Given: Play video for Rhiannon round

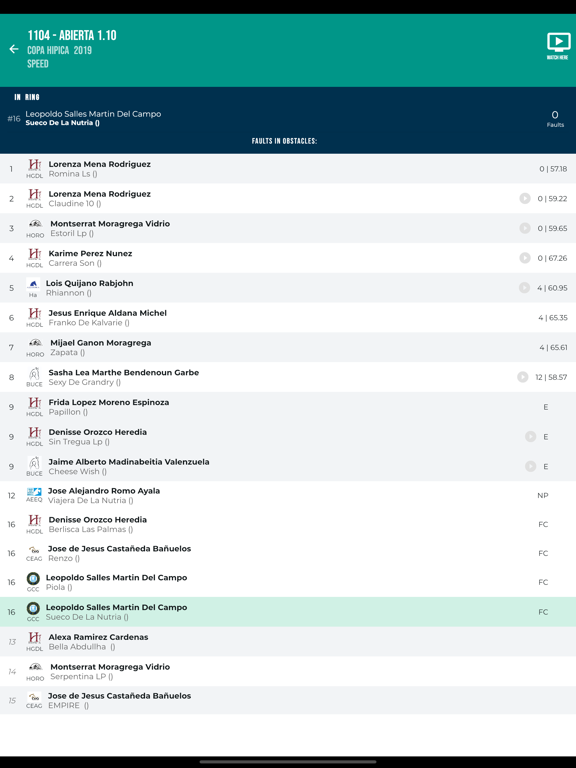Looking at the screenshot, I should click(524, 288).
